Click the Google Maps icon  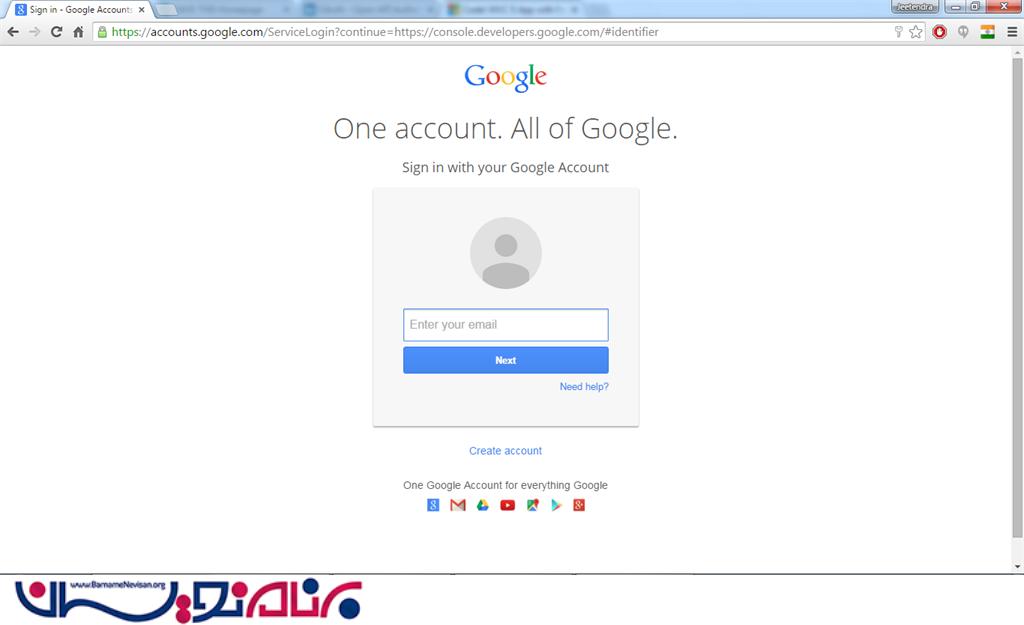pyautogui.click(x=532, y=505)
